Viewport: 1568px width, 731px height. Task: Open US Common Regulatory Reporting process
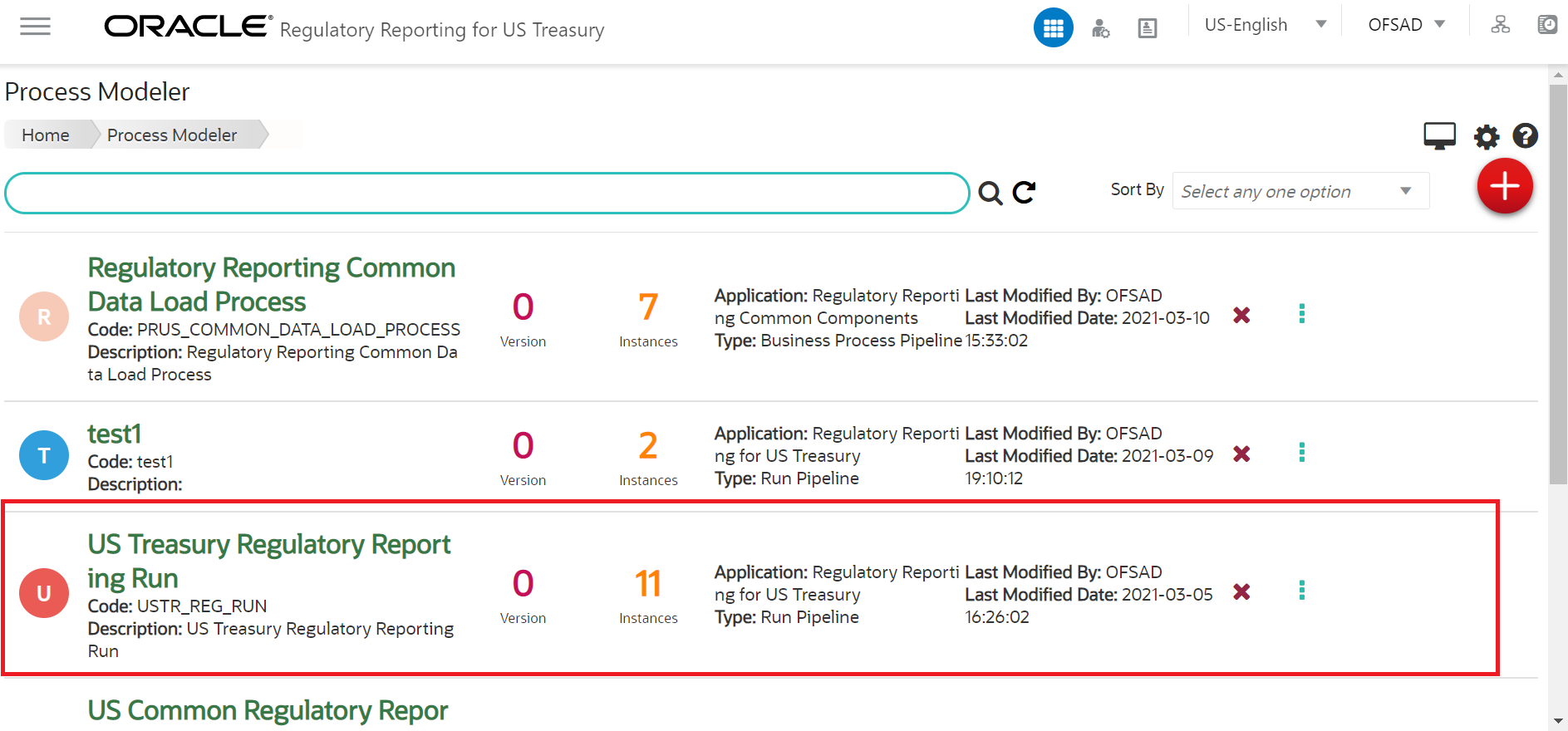268,711
